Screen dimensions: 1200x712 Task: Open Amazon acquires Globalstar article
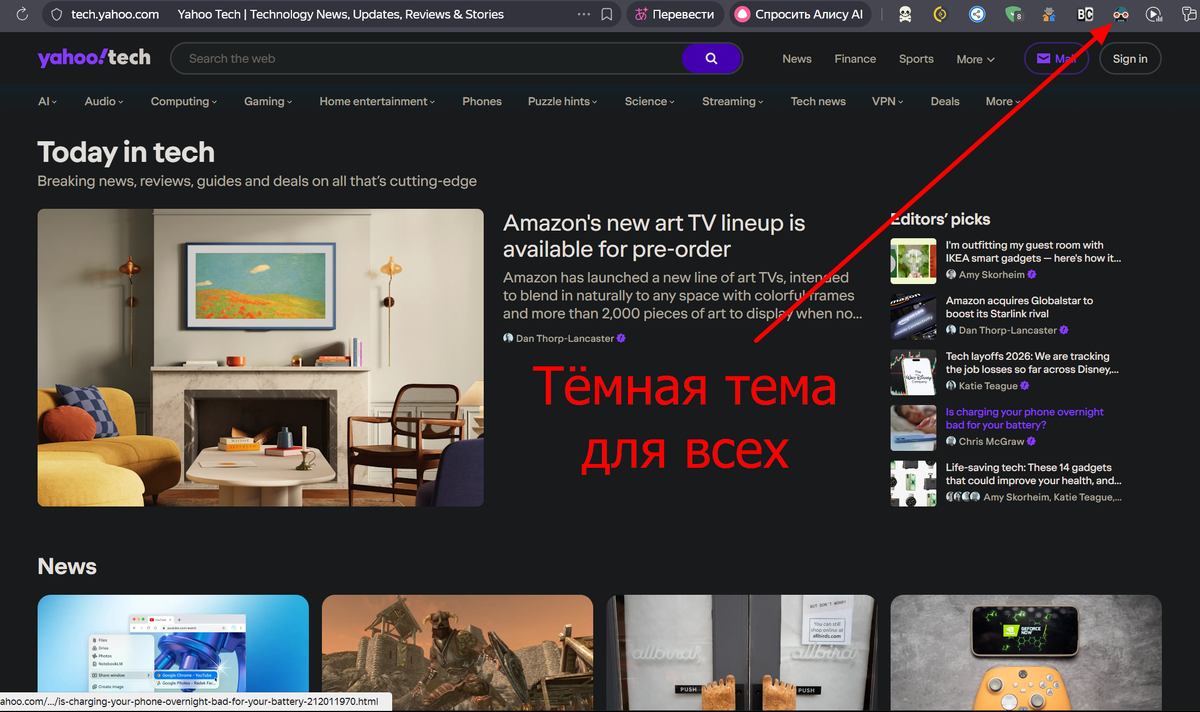point(1019,307)
